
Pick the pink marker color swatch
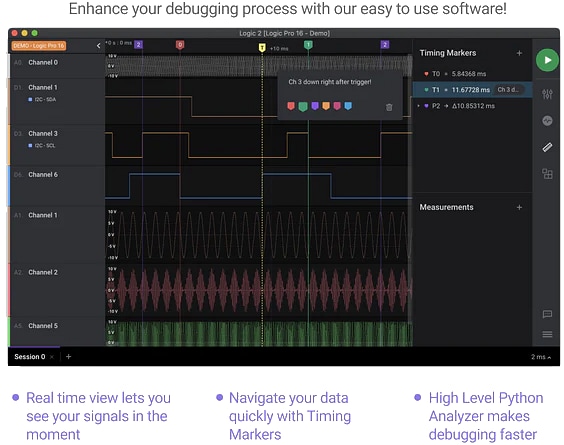(337, 106)
